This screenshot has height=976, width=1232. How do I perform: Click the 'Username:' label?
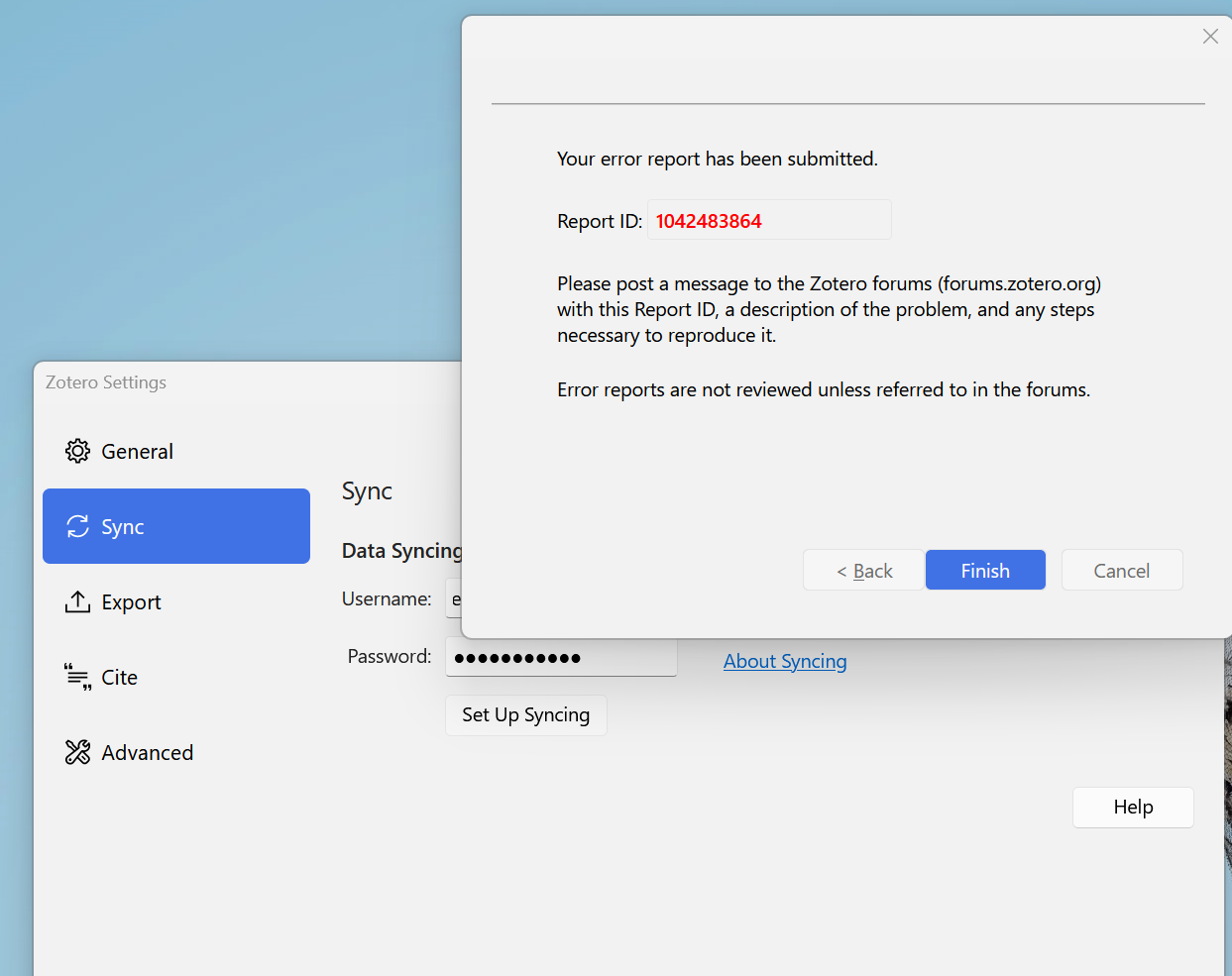[387, 598]
